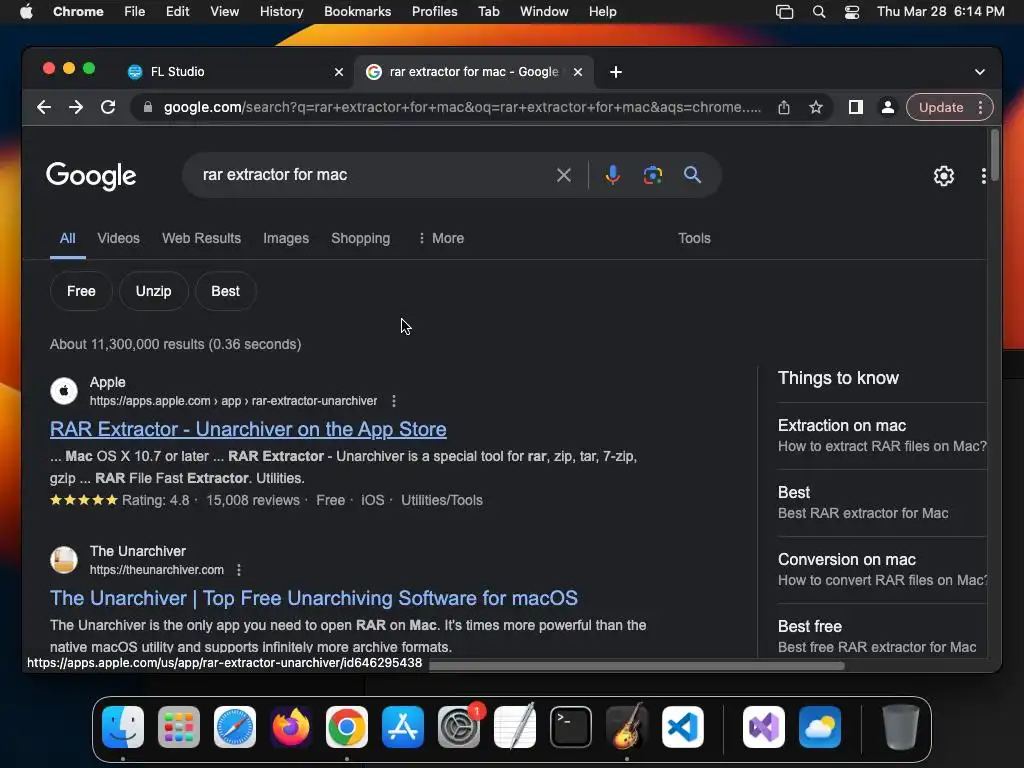
Task: Apply the Unzip filter chip
Action: [153, 291]
